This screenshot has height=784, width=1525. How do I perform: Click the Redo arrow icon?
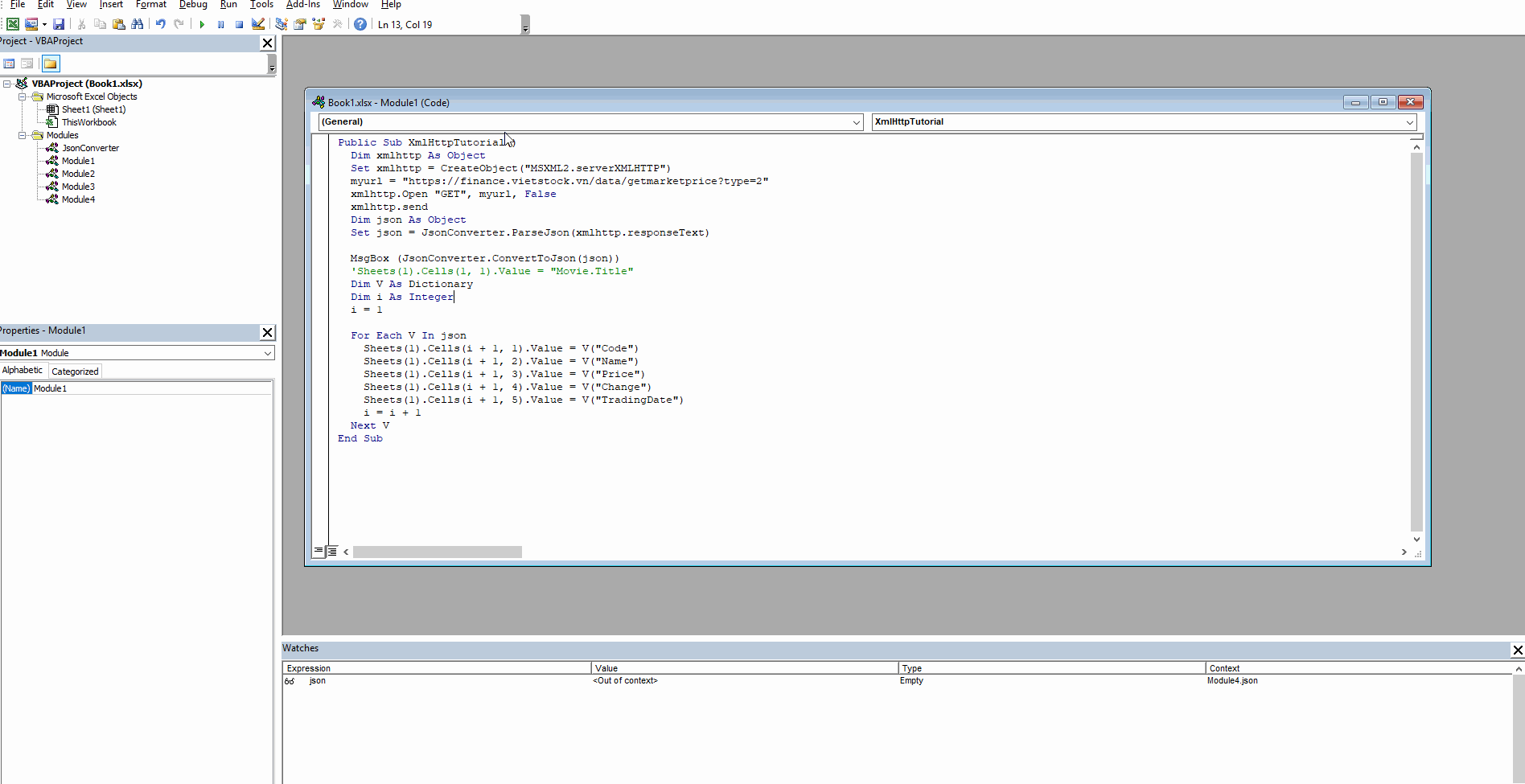(x=179, y=24)
